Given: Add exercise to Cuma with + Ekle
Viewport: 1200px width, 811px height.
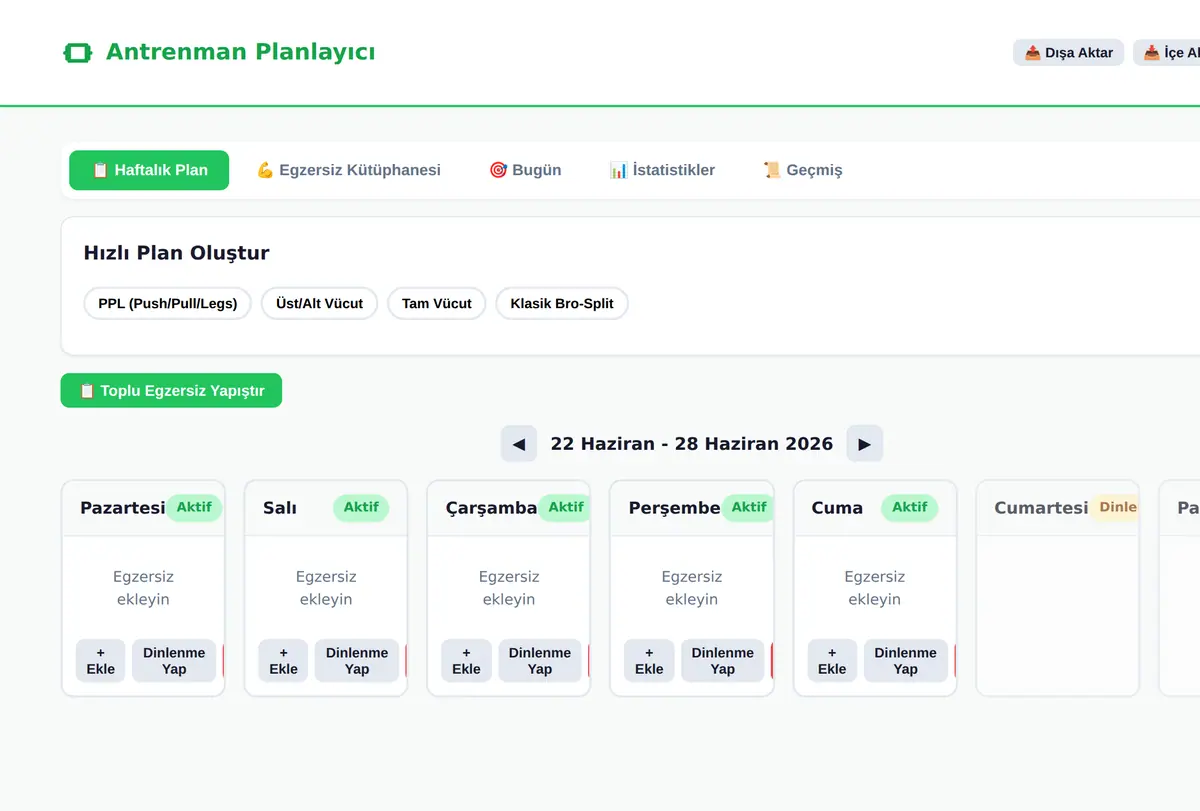Looking at the screenshot, I should 833,661.
